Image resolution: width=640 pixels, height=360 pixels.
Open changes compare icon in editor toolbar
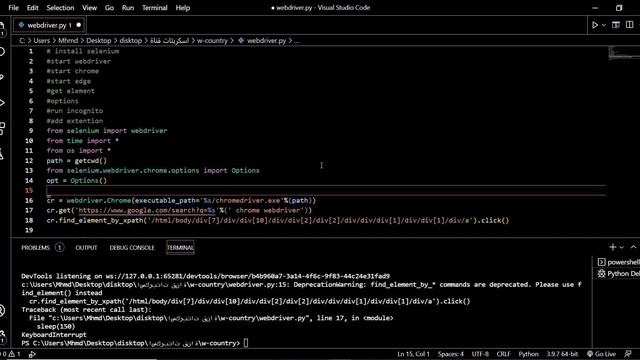tap(616, 25)
